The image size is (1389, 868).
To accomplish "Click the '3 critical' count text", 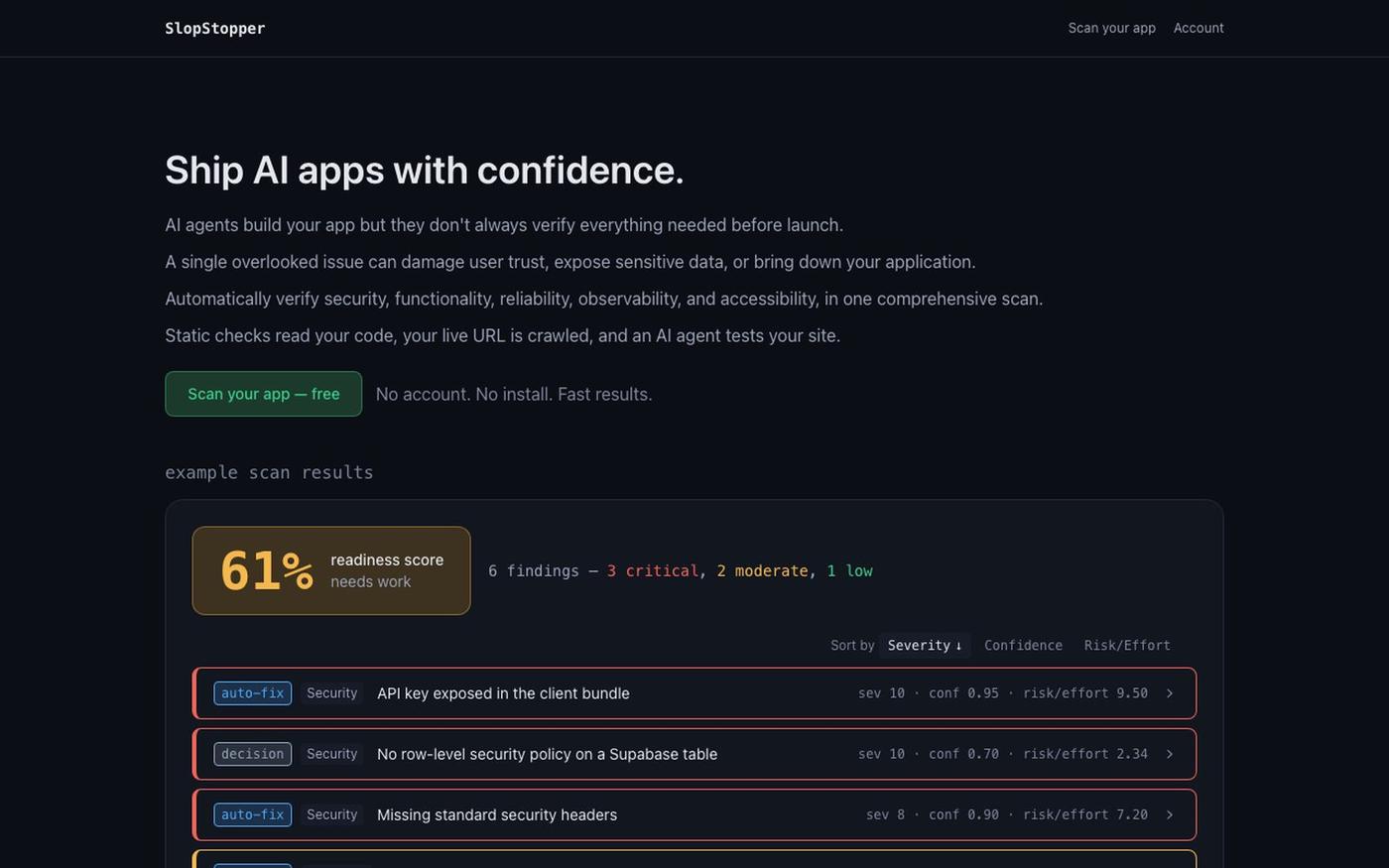I will coord(653,571).
